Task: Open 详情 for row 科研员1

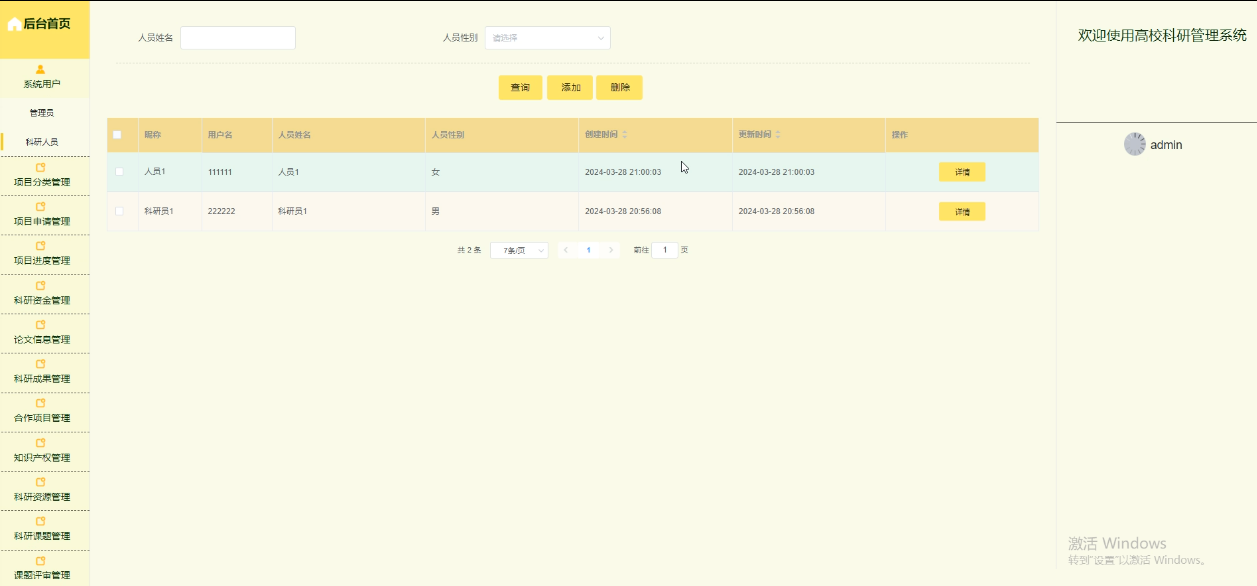Action: (x=962, y=211)
